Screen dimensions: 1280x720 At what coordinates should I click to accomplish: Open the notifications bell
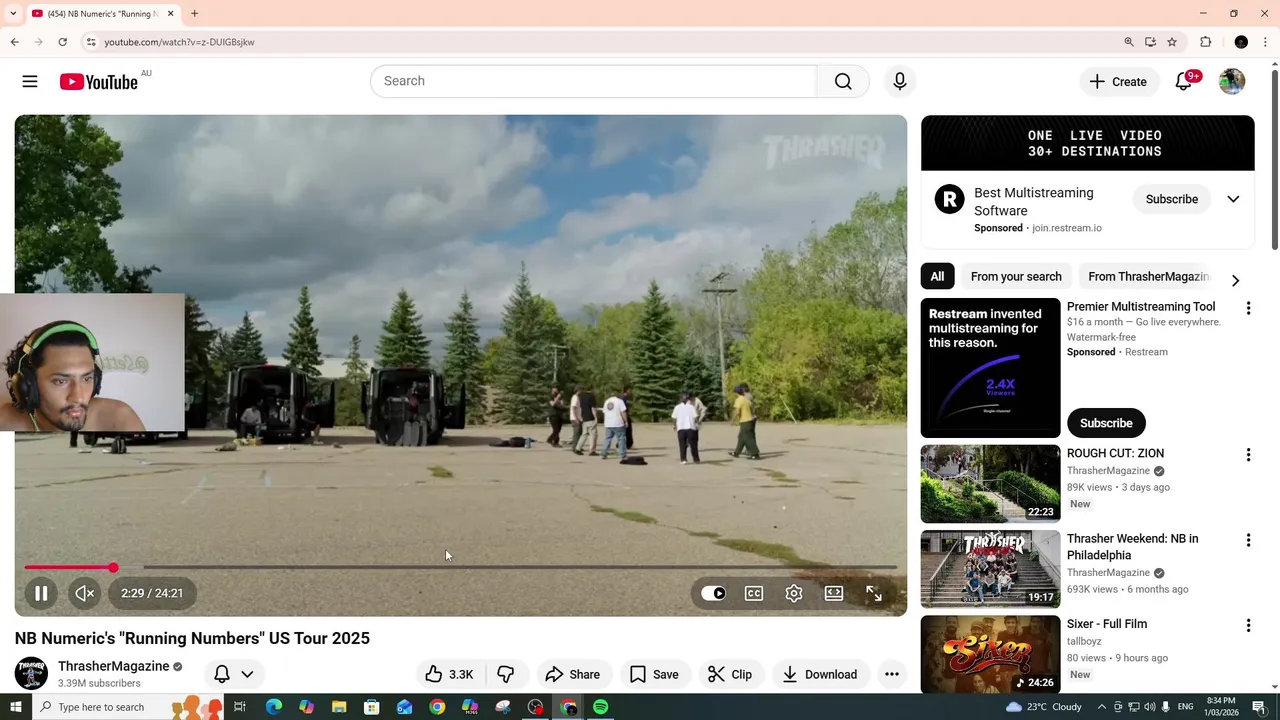pos(1183,82)
